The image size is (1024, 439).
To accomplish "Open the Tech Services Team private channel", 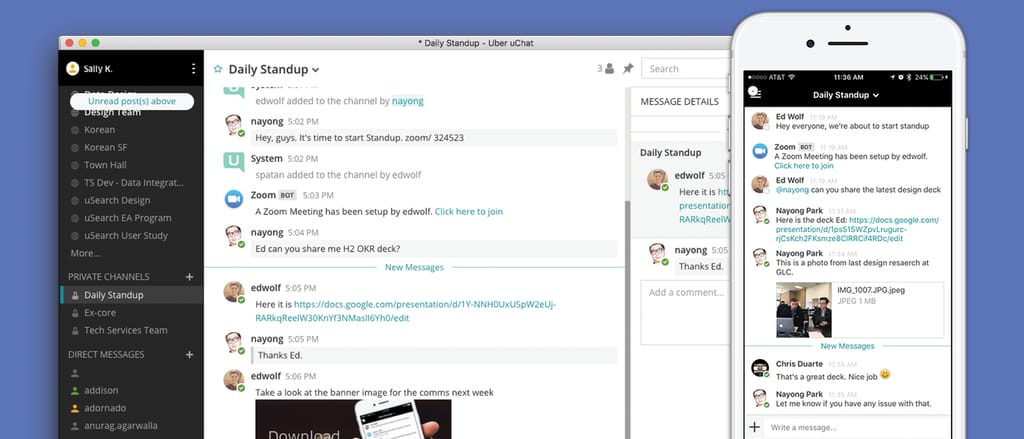I will pyautogui.click(x=125, y=330).
